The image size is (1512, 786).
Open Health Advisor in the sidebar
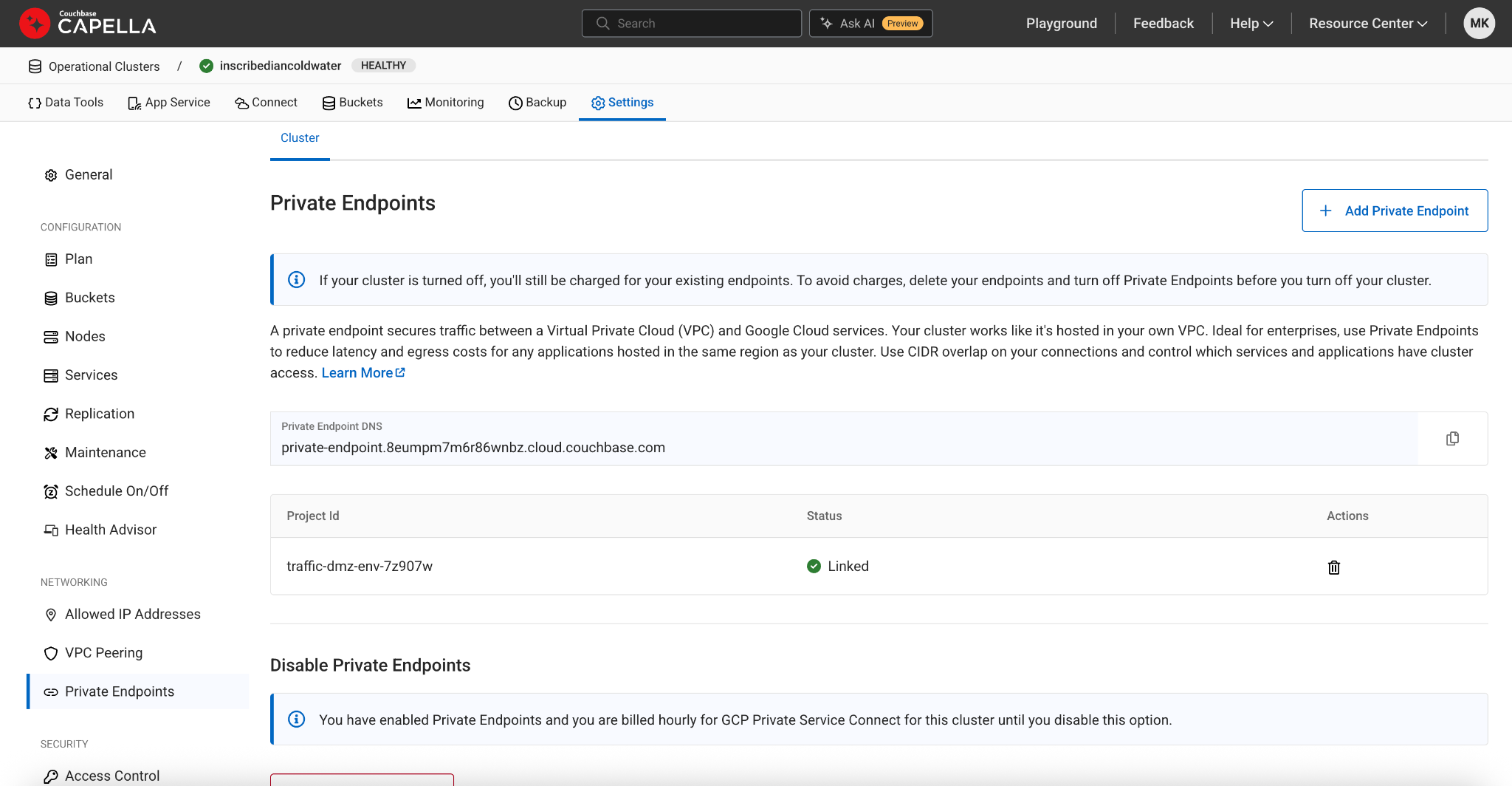(x=110, y=530)
